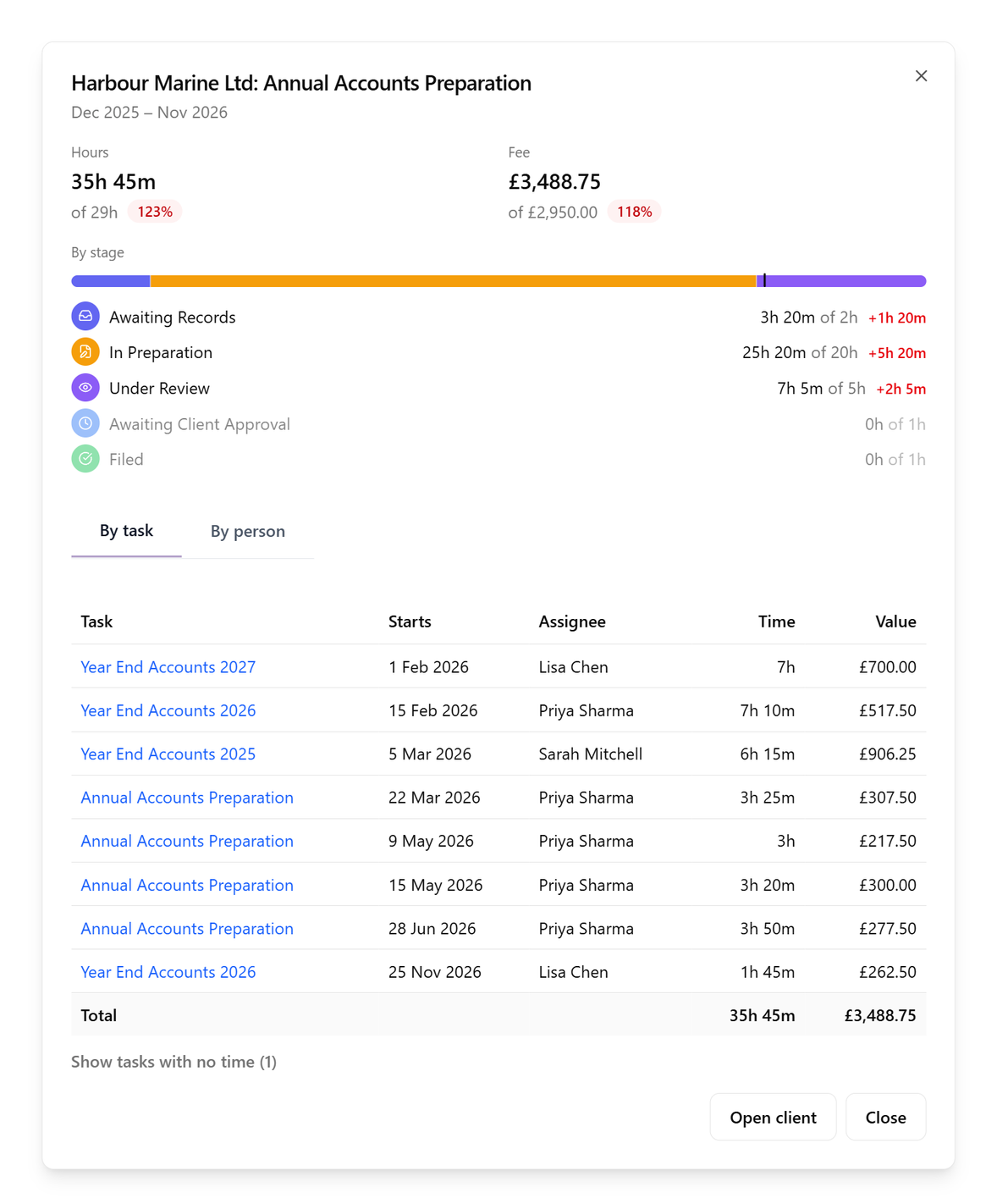This screenshot has width=997, height=1204.
Task: Click the £277.50 value cell
Action: click(887, 929)
